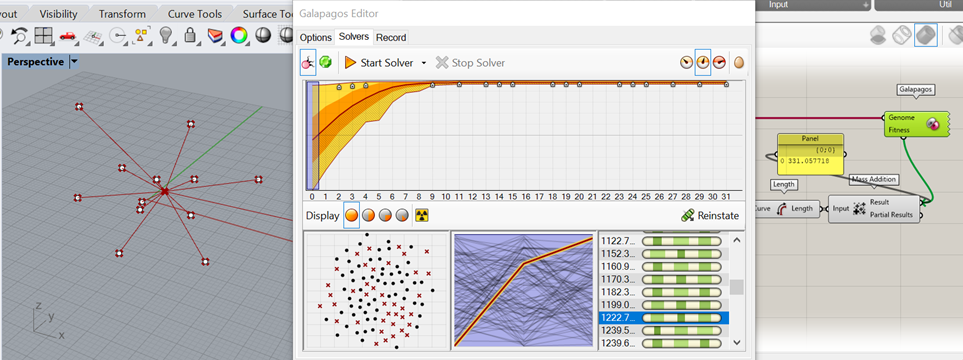Click the Reinstate button
963x360 pixels.
pyautogui.click(x=711, y=216)
